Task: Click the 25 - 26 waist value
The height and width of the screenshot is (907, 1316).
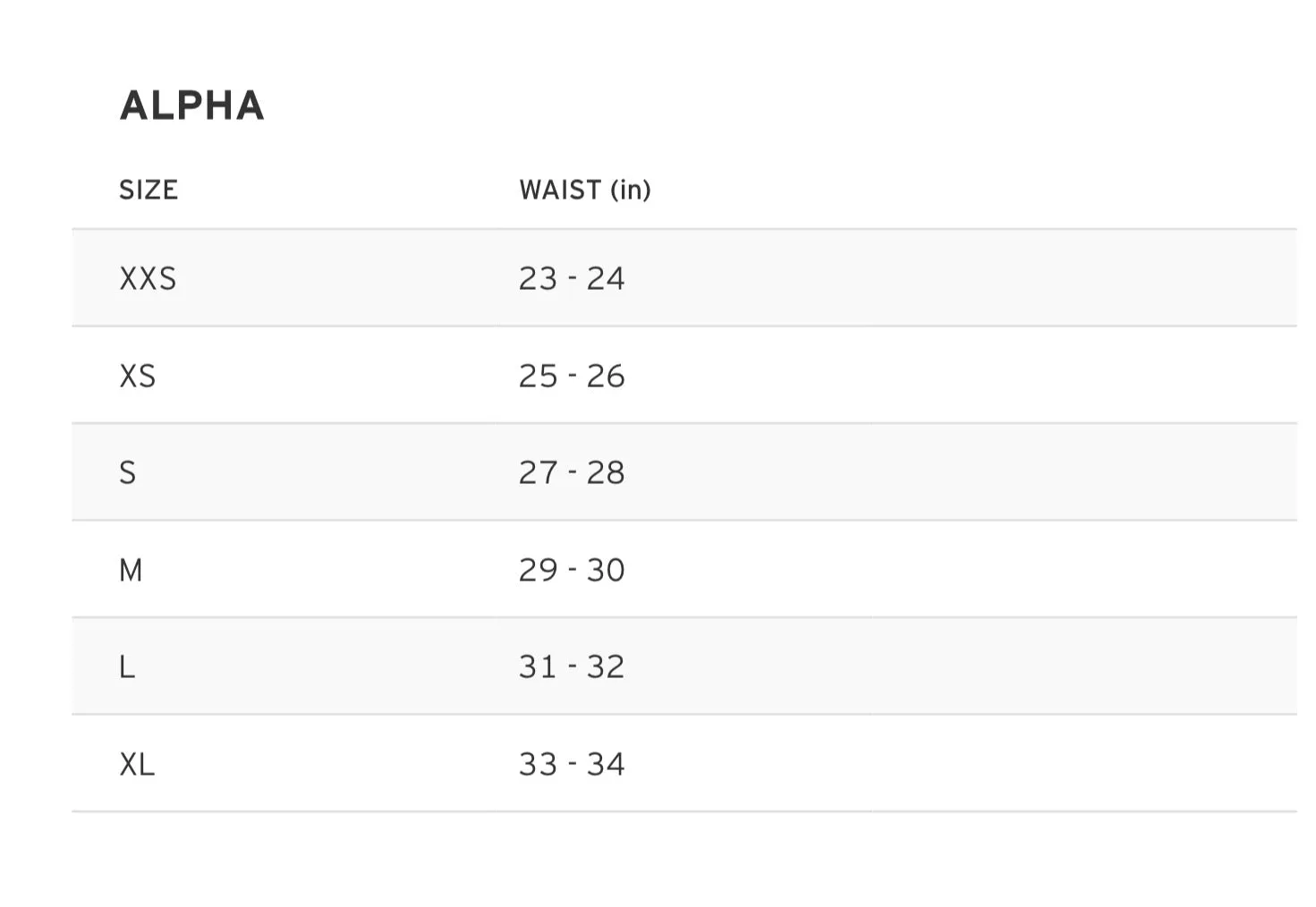Action: point(572,376)
